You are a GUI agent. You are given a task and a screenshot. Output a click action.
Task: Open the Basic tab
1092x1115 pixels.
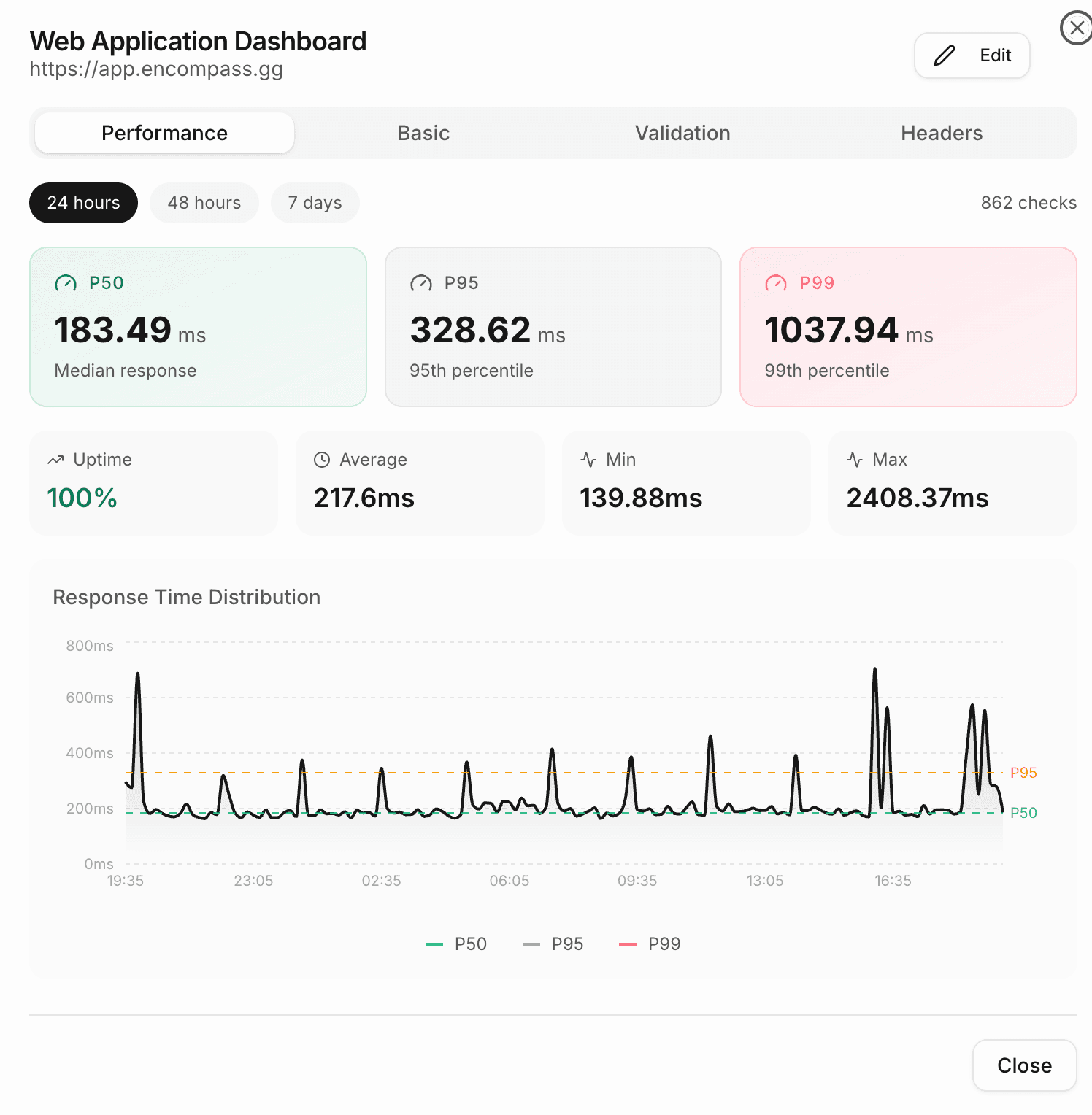(423, 133)
